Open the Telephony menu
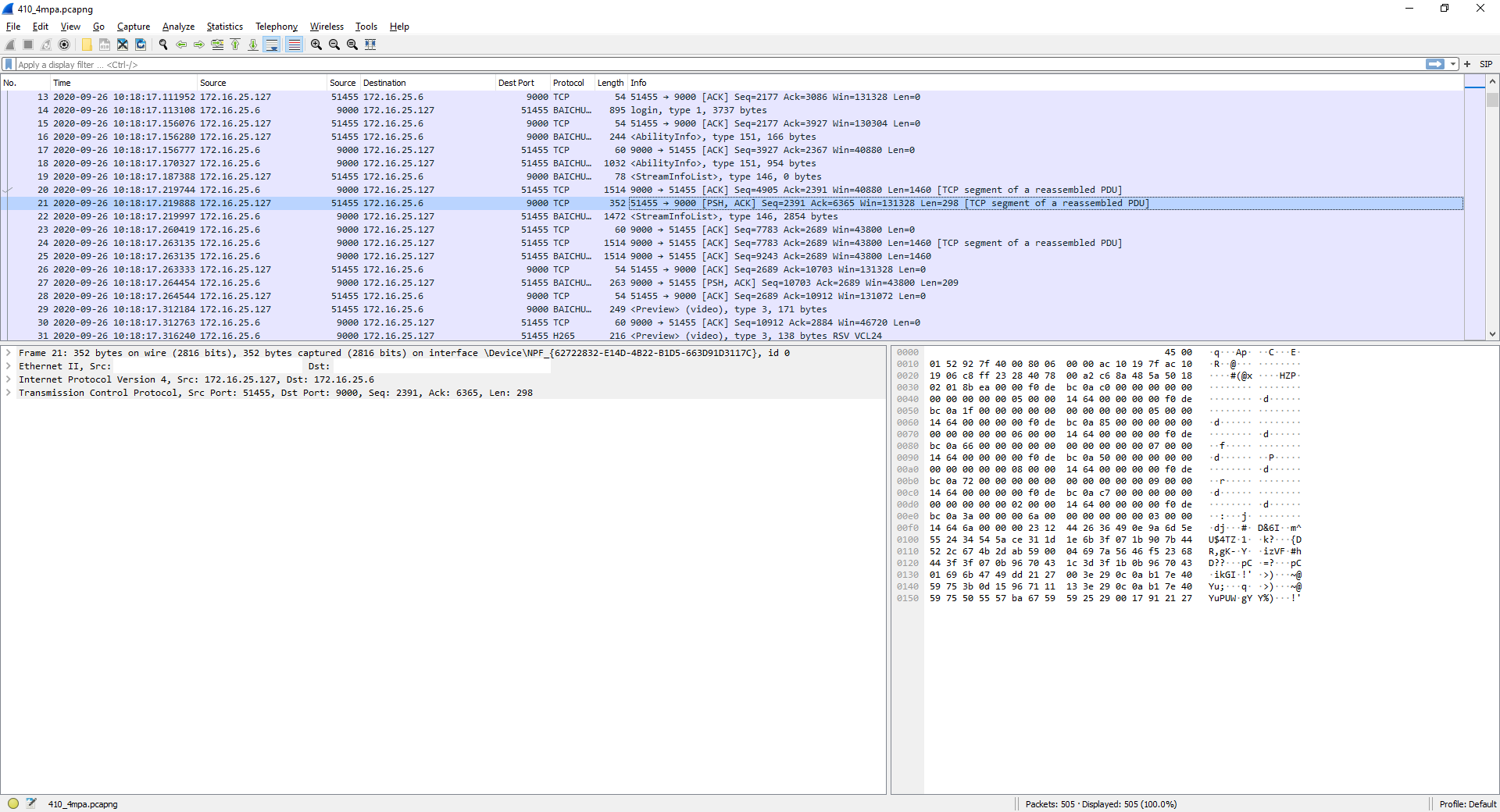The width and height of the screenshot is (1500, 812). coord(277,27)
